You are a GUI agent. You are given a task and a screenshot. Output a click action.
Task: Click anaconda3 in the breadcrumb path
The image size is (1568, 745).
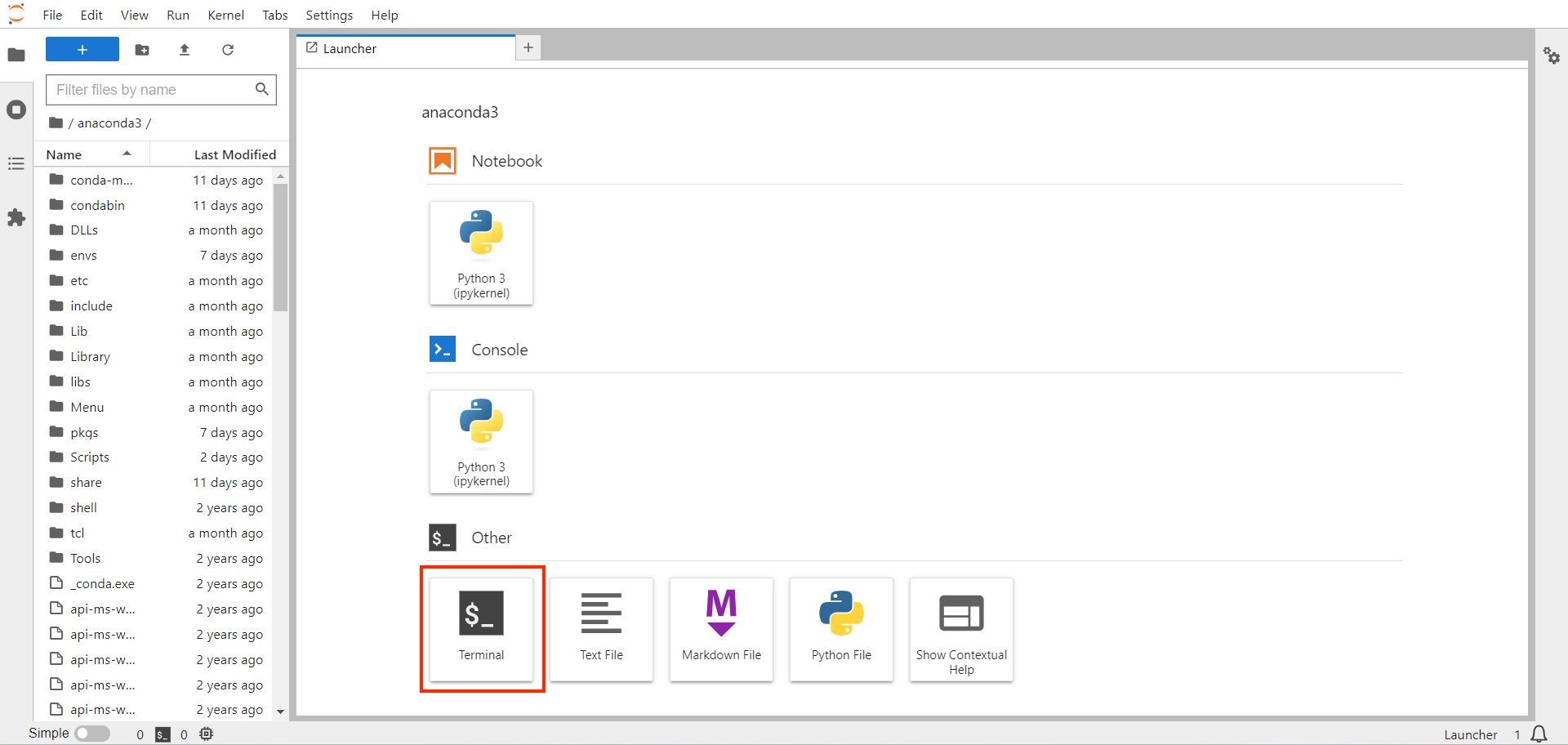tap(109, 123)
